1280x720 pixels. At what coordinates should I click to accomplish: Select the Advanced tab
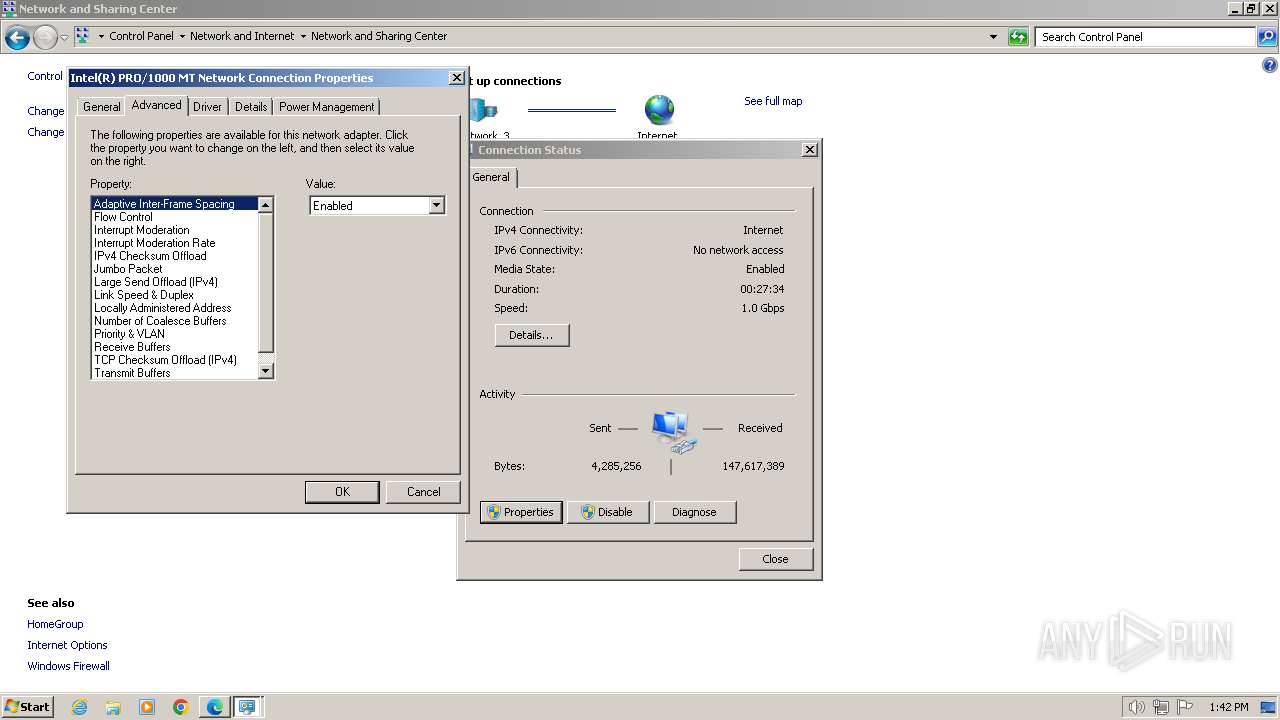[156, 105]
